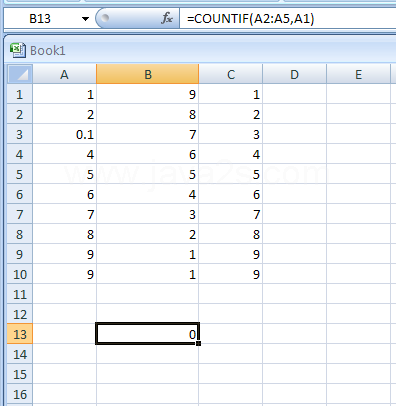Screen dimensions: 396x406
Task: Click cell B7 containing 3
Action: [x=148, y=214]
